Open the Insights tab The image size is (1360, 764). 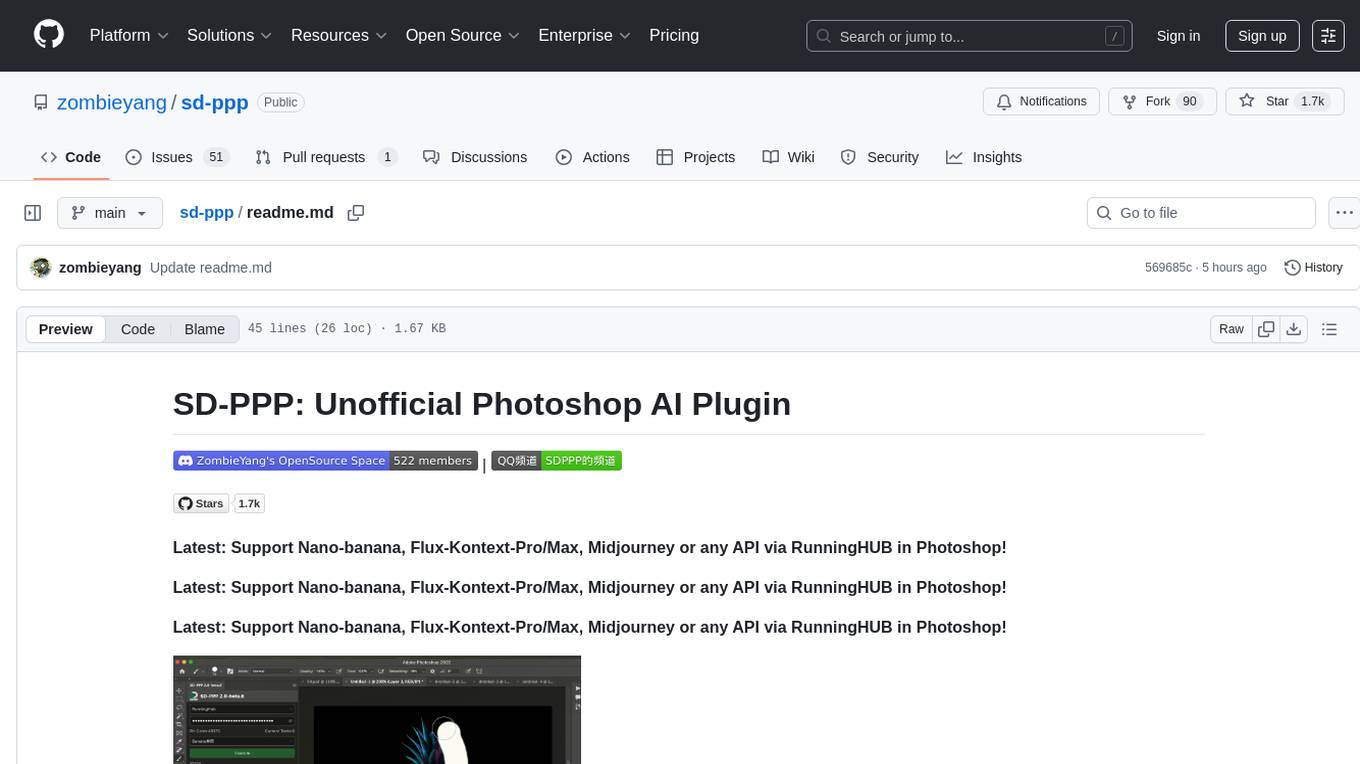pos(984,157)
